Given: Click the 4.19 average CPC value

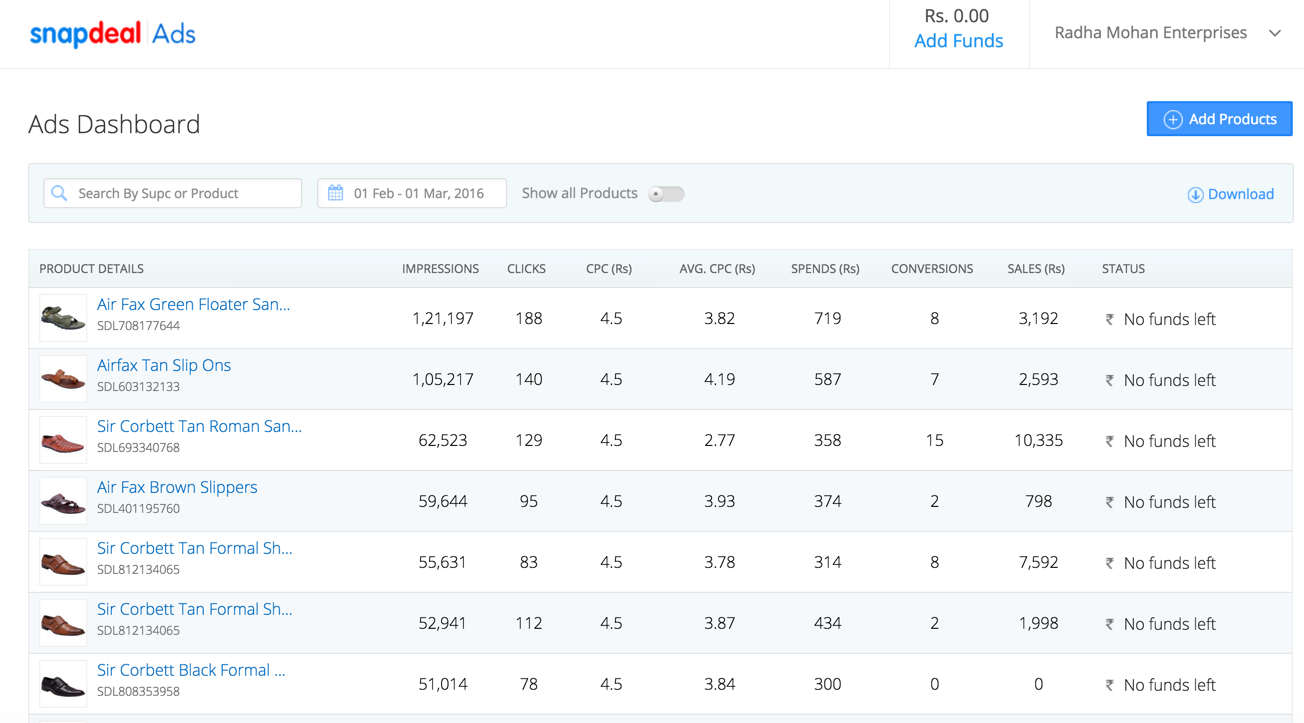Looking at the screenshot, I should (719, 380).
